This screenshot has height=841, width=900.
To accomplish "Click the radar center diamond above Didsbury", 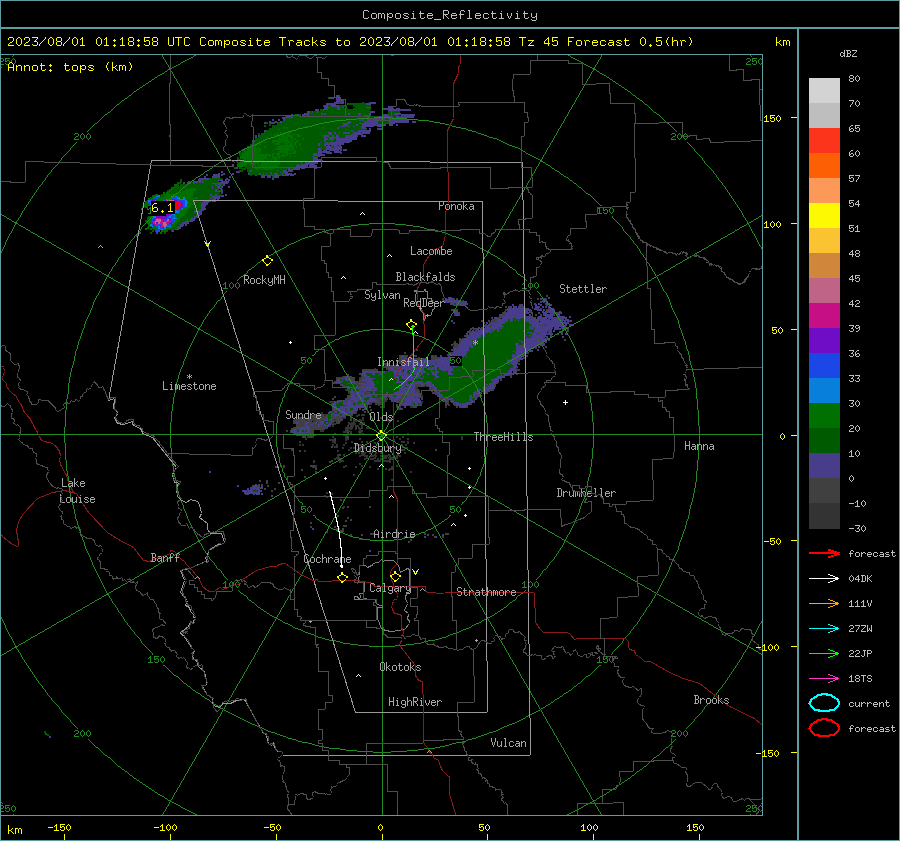I will coord(381,436).
